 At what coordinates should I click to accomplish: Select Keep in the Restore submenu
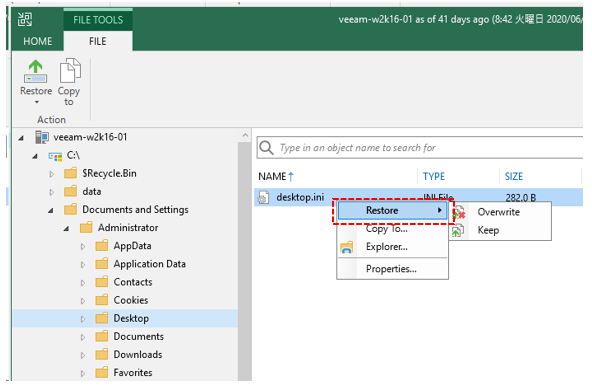click(x=500, y=230)
